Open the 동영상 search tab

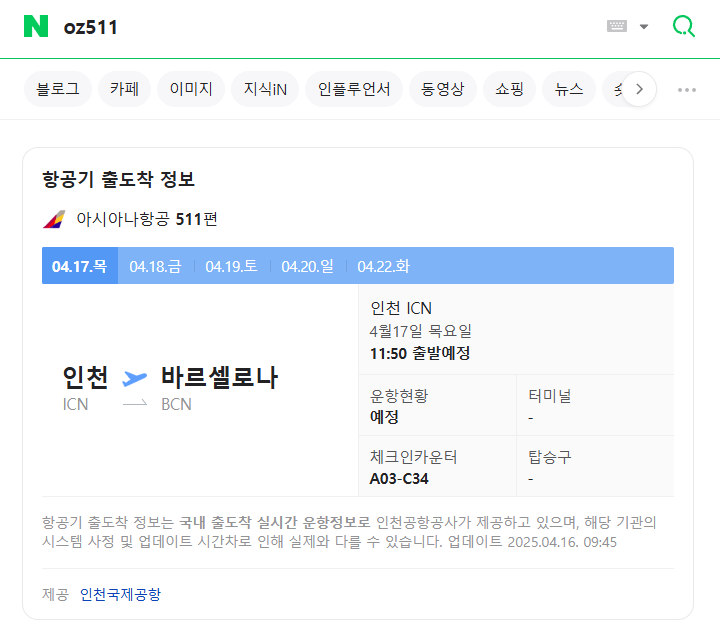click(x=443, y=89)
